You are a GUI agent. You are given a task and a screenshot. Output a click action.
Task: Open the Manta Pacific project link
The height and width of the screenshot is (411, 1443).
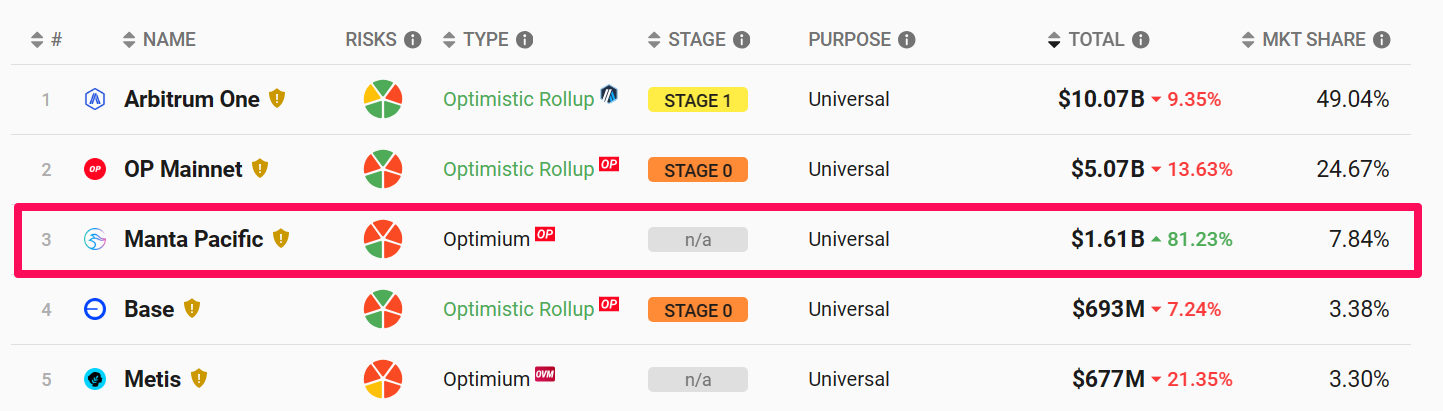pyautogui.click(x=194, y=239)
